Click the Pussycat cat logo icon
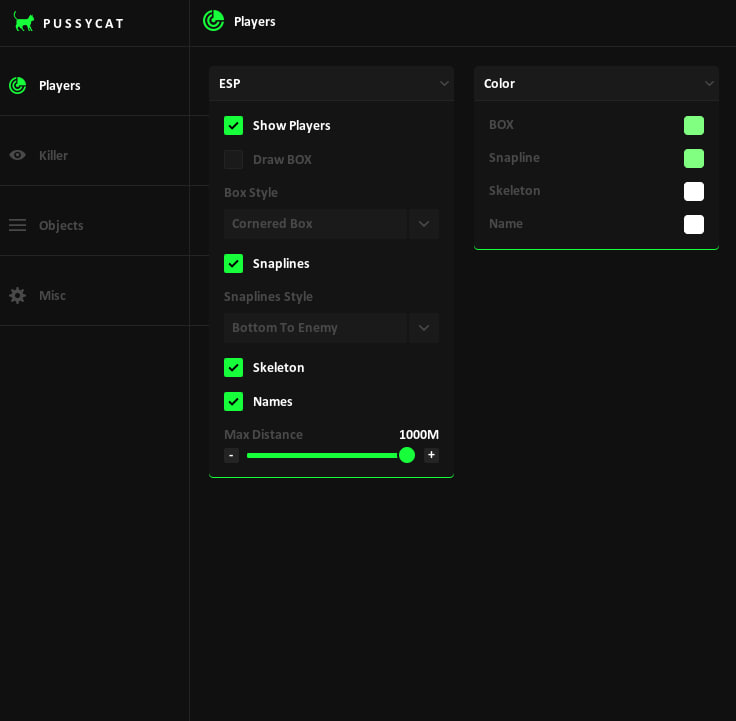This screenshot has height=721, width=736. click(23, 21)
